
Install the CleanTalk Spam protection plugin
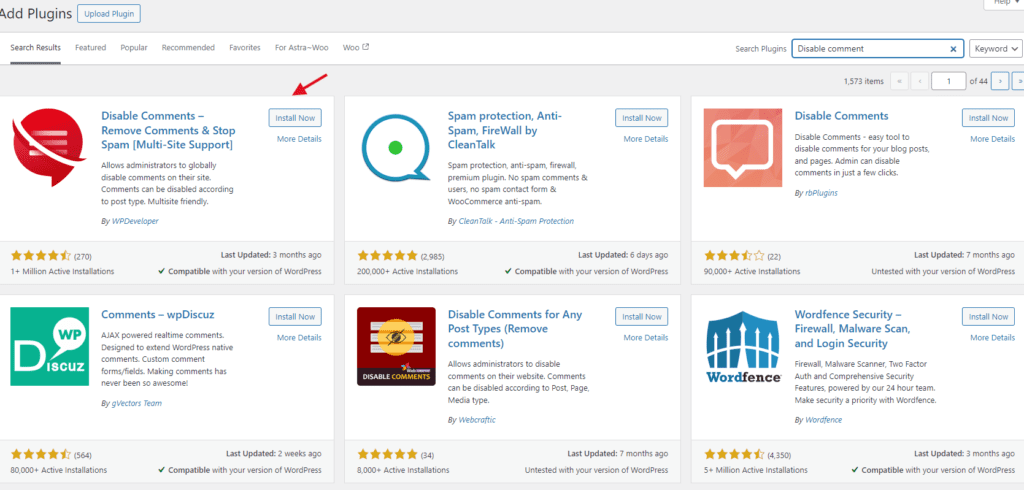click(642, 118)
